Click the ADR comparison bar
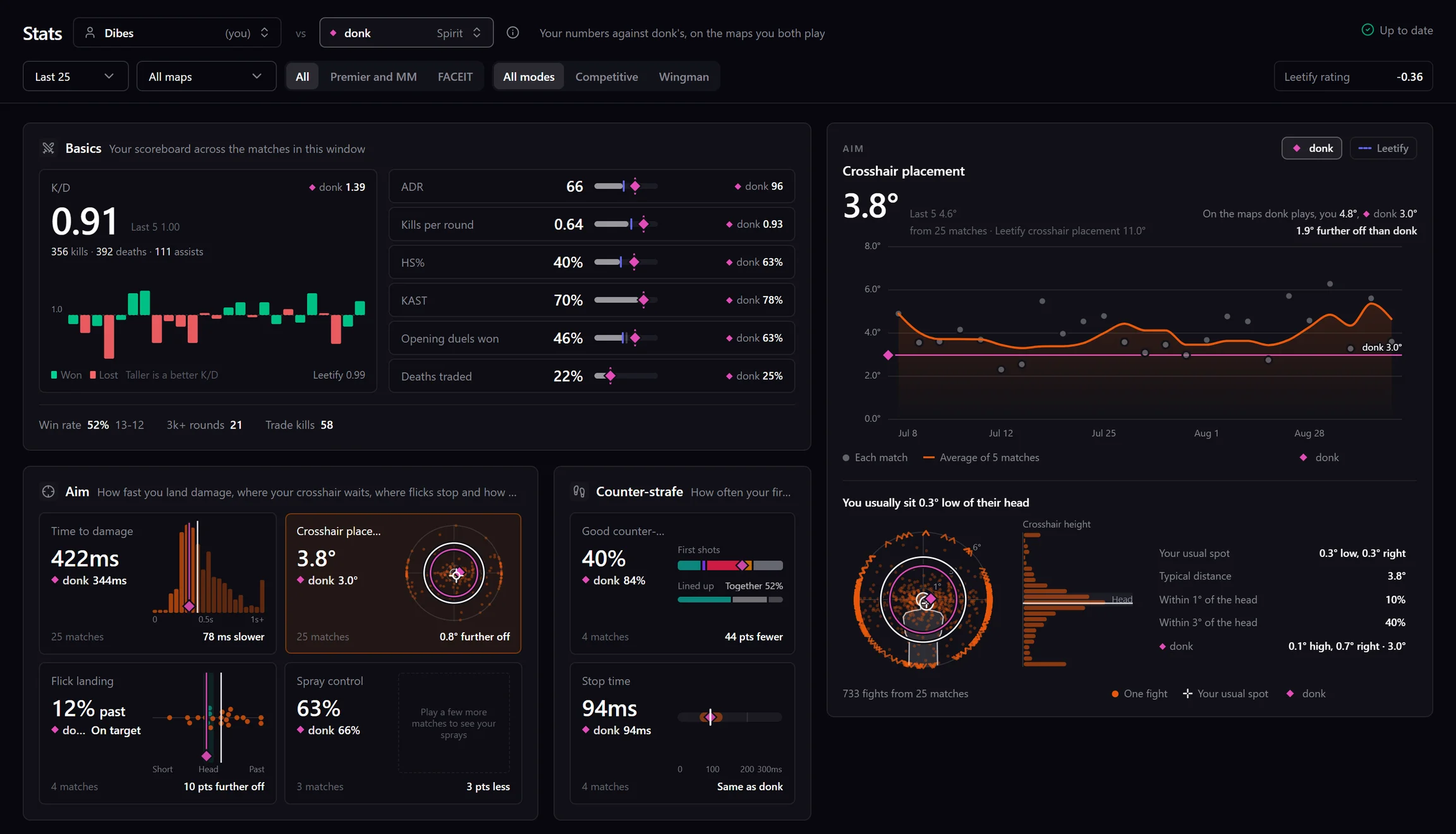 pos(626,186)
